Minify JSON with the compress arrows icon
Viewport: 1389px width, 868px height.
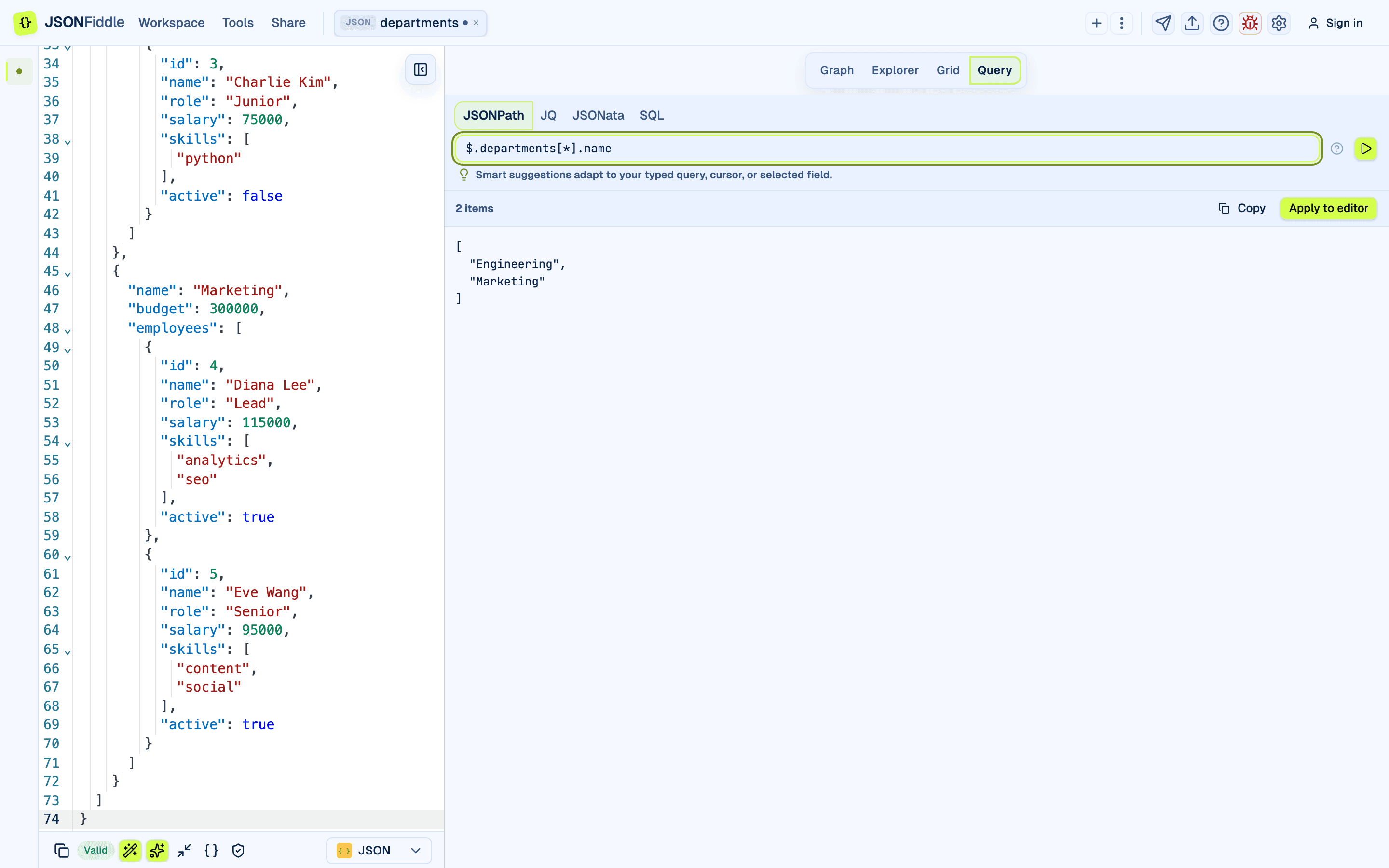pos(184,850)
